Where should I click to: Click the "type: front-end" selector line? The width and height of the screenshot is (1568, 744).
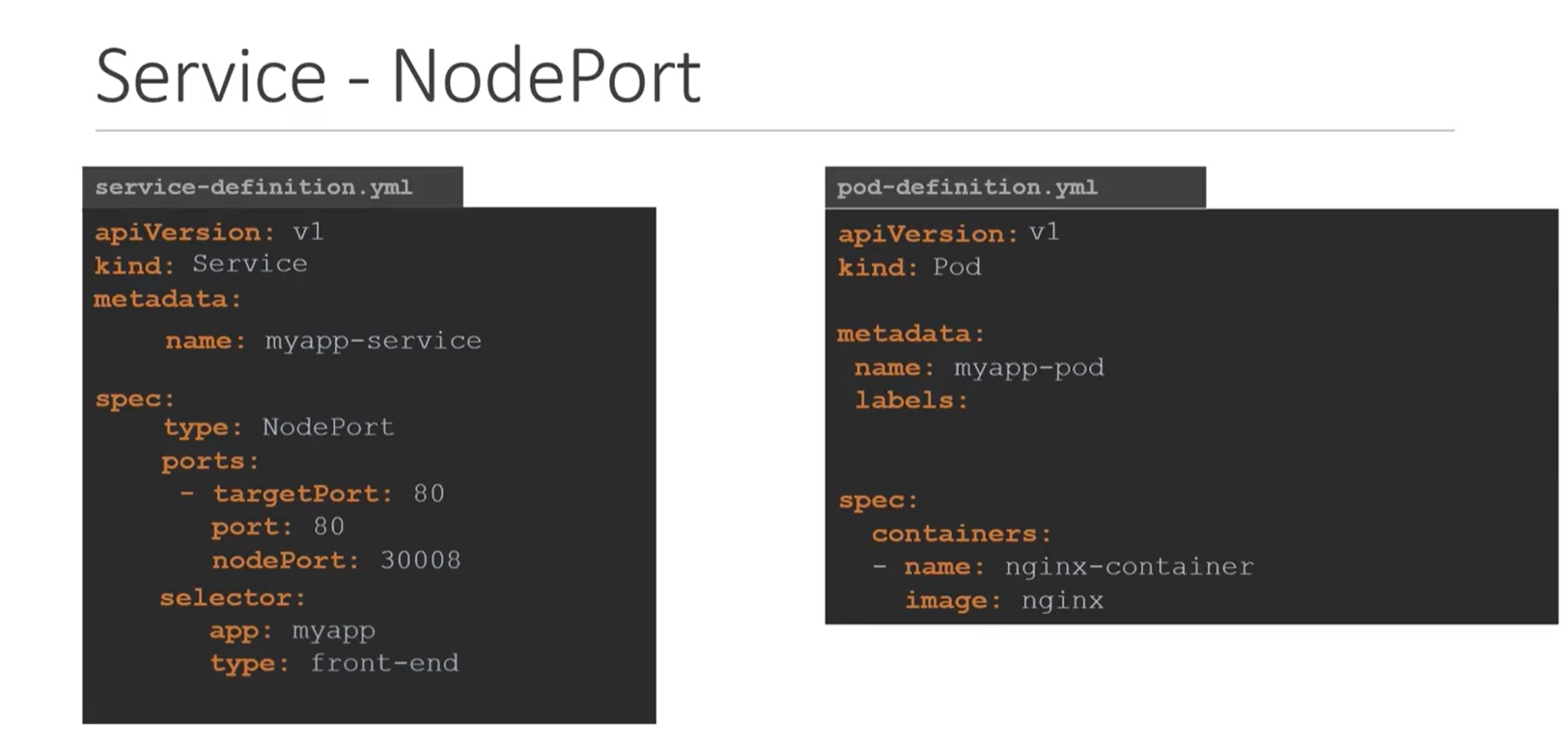tap(334, 664)
